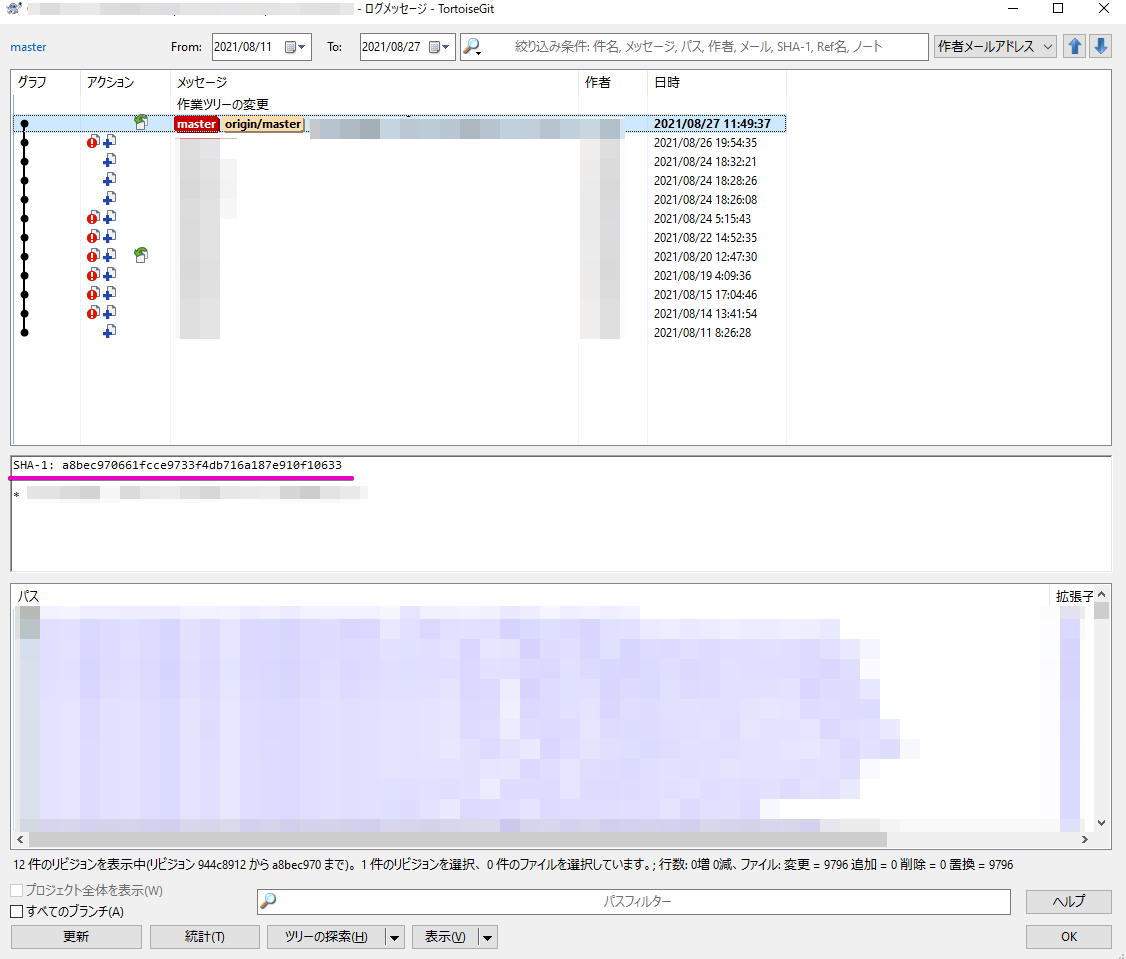1126x959 pixels.
Task: Click the 統計 button
Action: pos(205,937)
